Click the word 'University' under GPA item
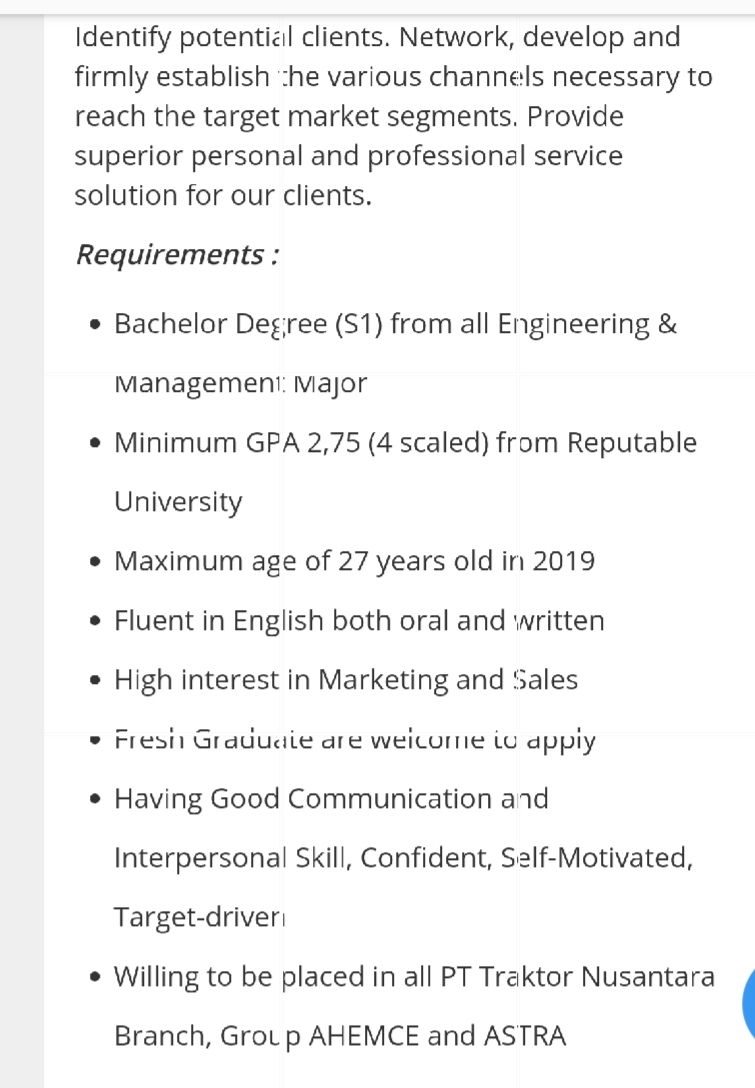Image resolution: width=755 pixels, height=1088 pixels. 178,502
